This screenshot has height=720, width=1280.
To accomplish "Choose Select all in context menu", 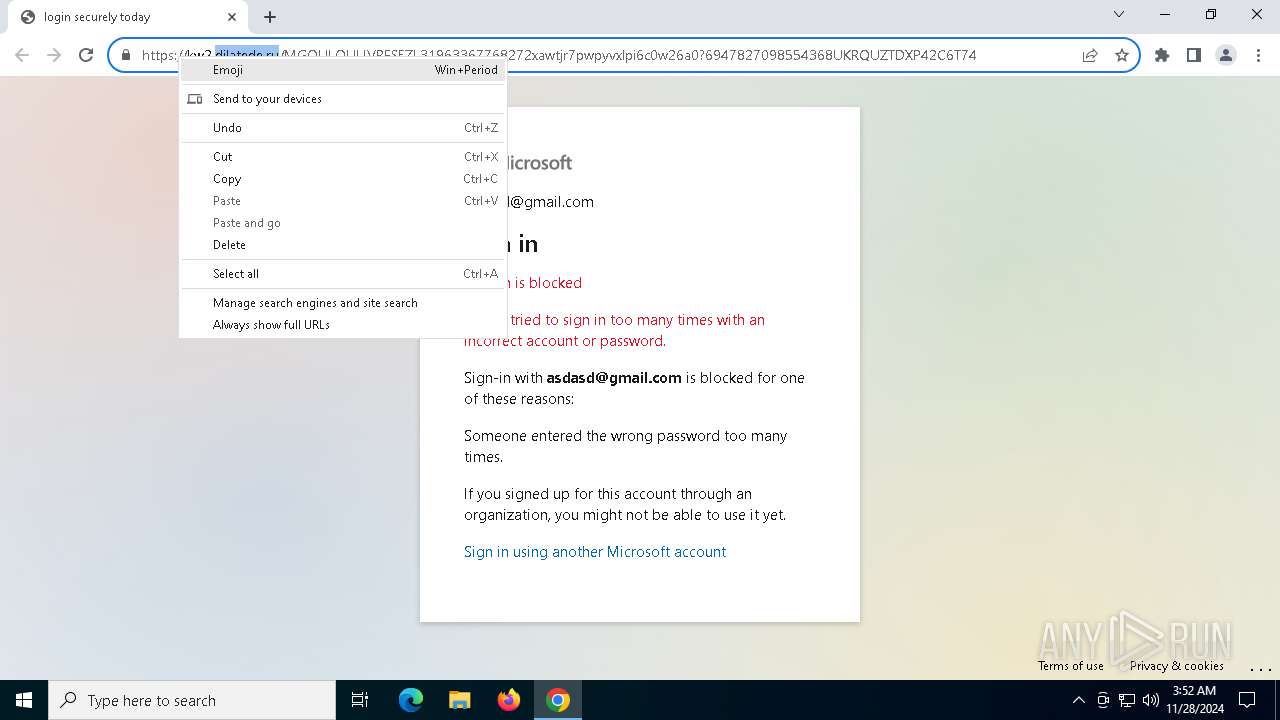I will click(x=343, y=274).
